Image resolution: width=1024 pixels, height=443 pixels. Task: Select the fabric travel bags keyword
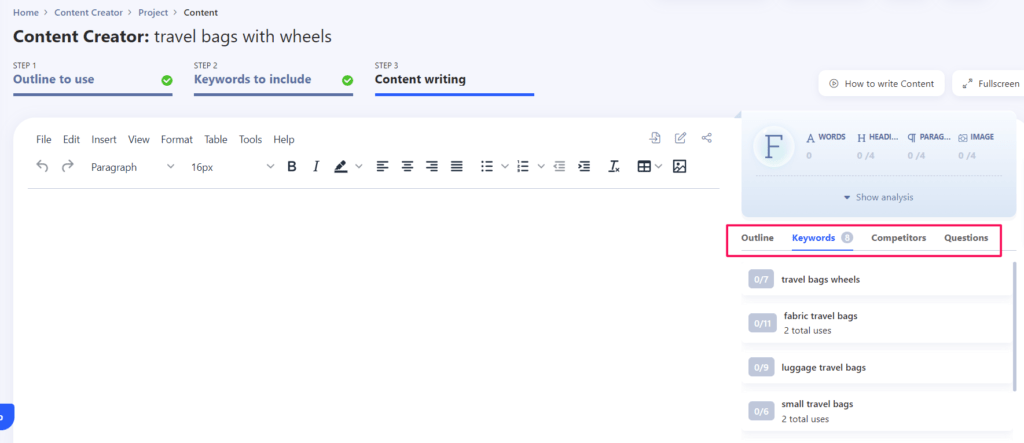pyautogui.click(x=820, y=316)
